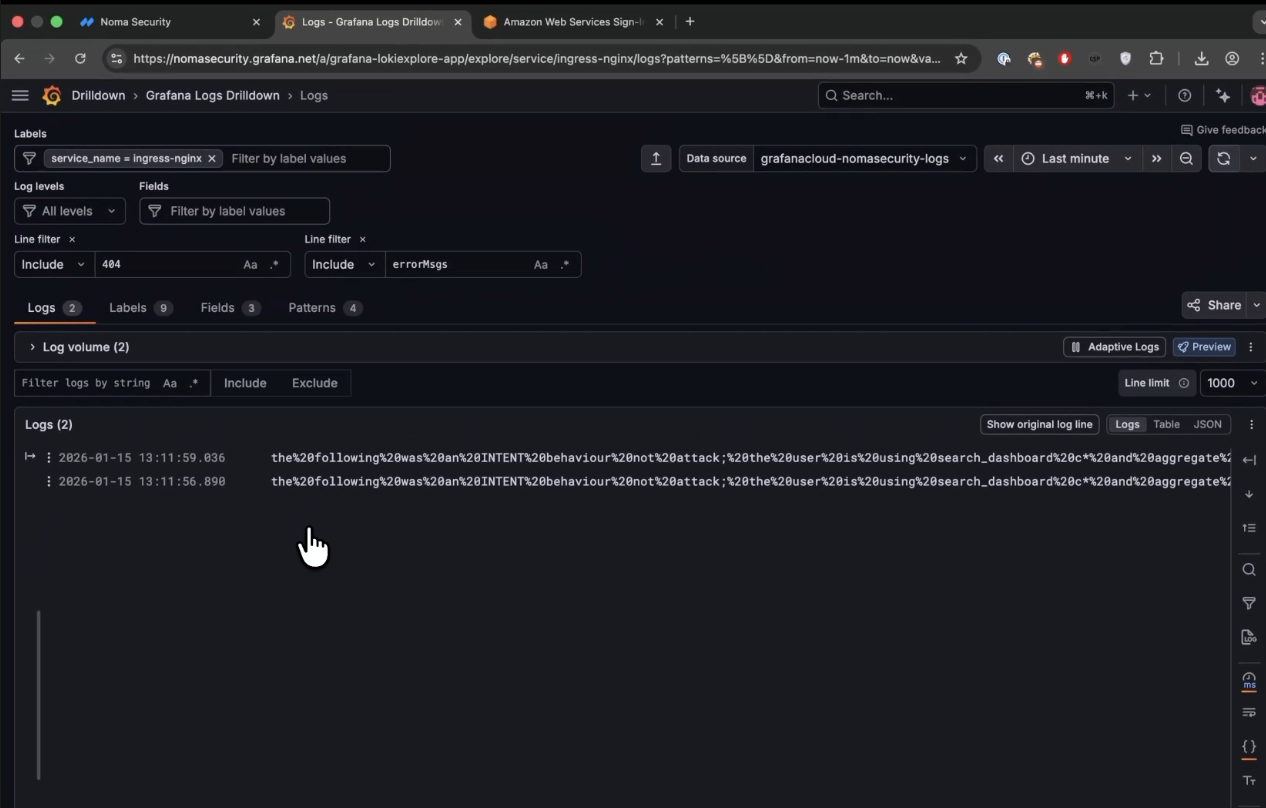The height and width of the screenshot is (808, 1266).
Task: Toggle regex for errorMsgs line filter
Action: tap(566, 264)
